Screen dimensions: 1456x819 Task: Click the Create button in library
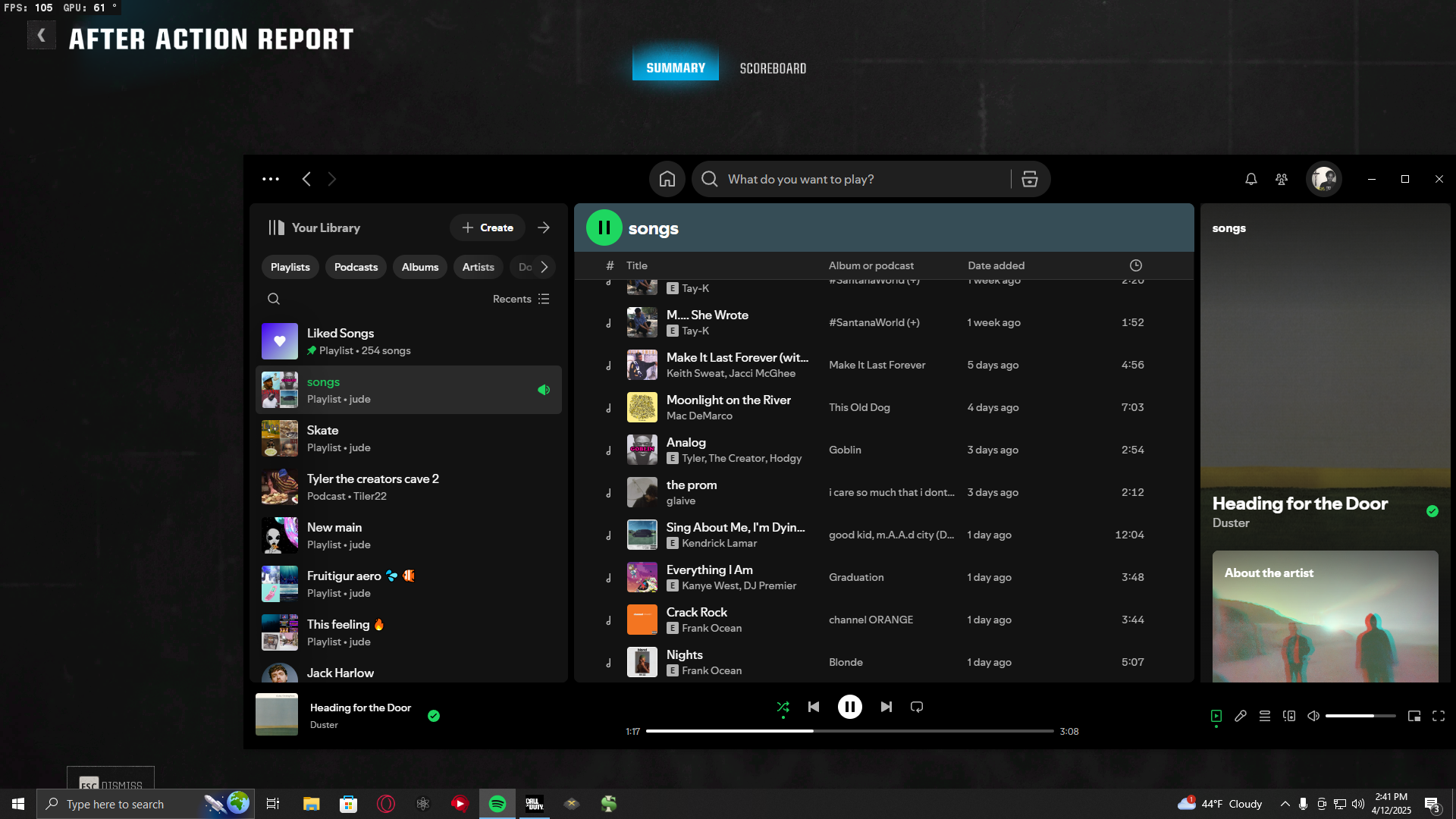(x=488, y=227)
